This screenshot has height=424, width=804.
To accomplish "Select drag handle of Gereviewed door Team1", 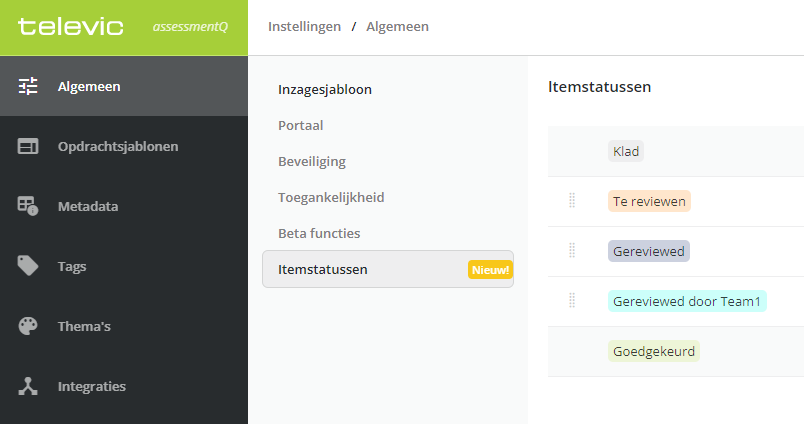I will click(572, 300).
